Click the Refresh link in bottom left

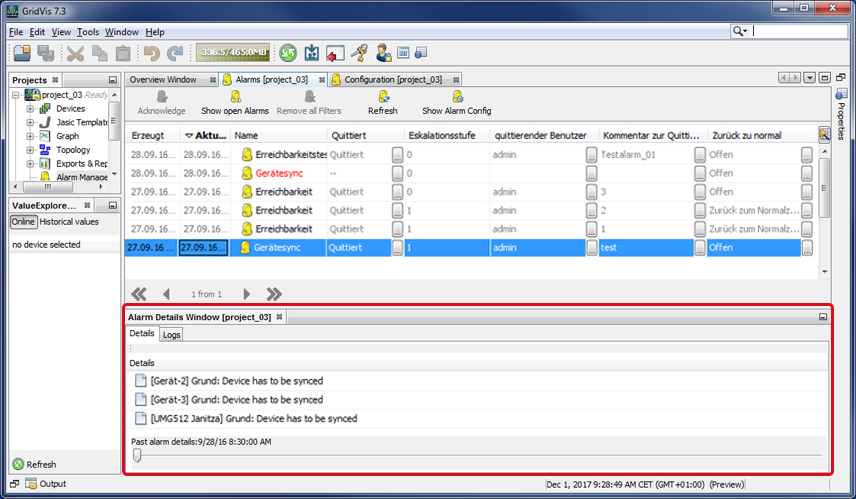40,464
